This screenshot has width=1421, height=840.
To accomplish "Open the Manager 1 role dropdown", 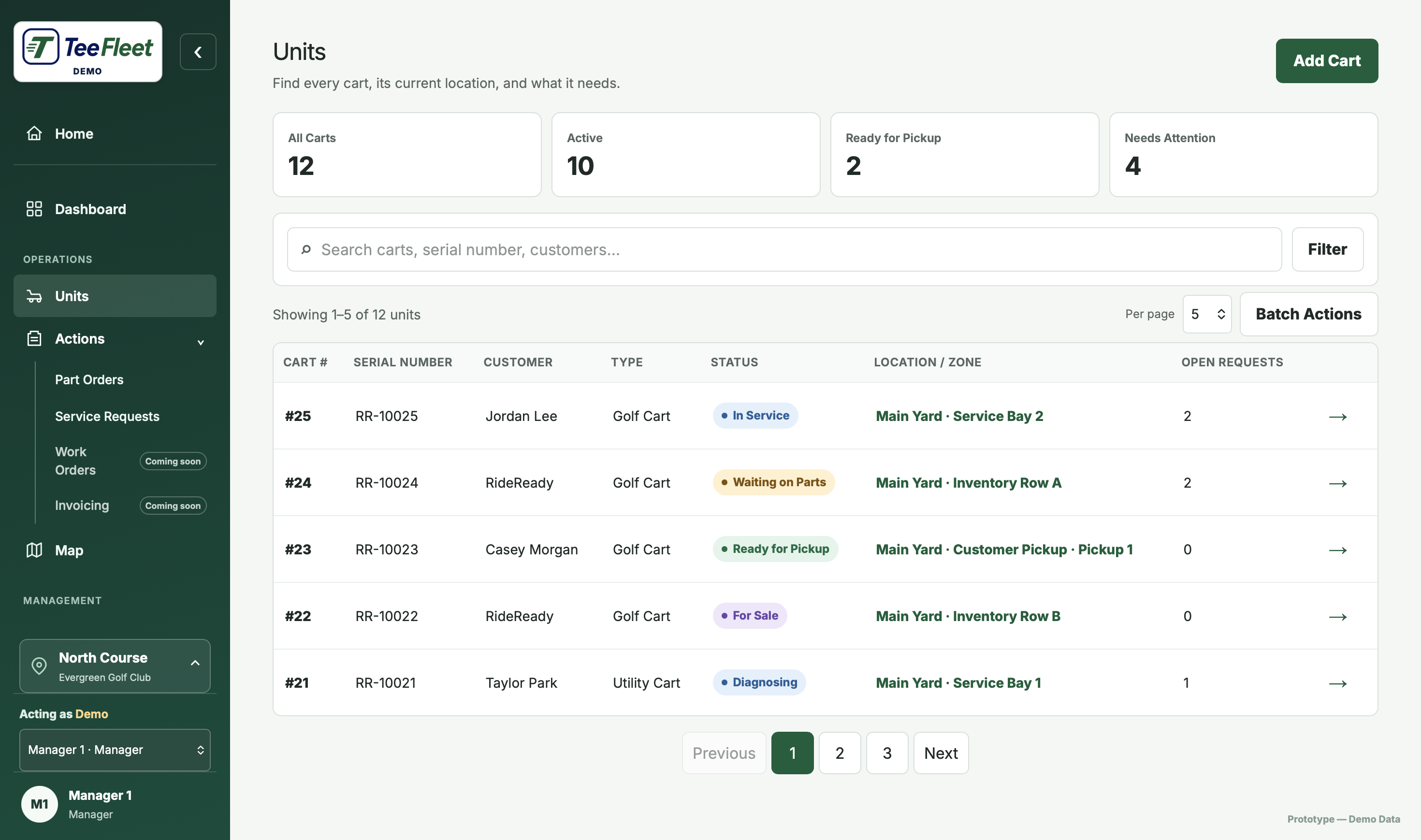I will click(x=115, y=750).
